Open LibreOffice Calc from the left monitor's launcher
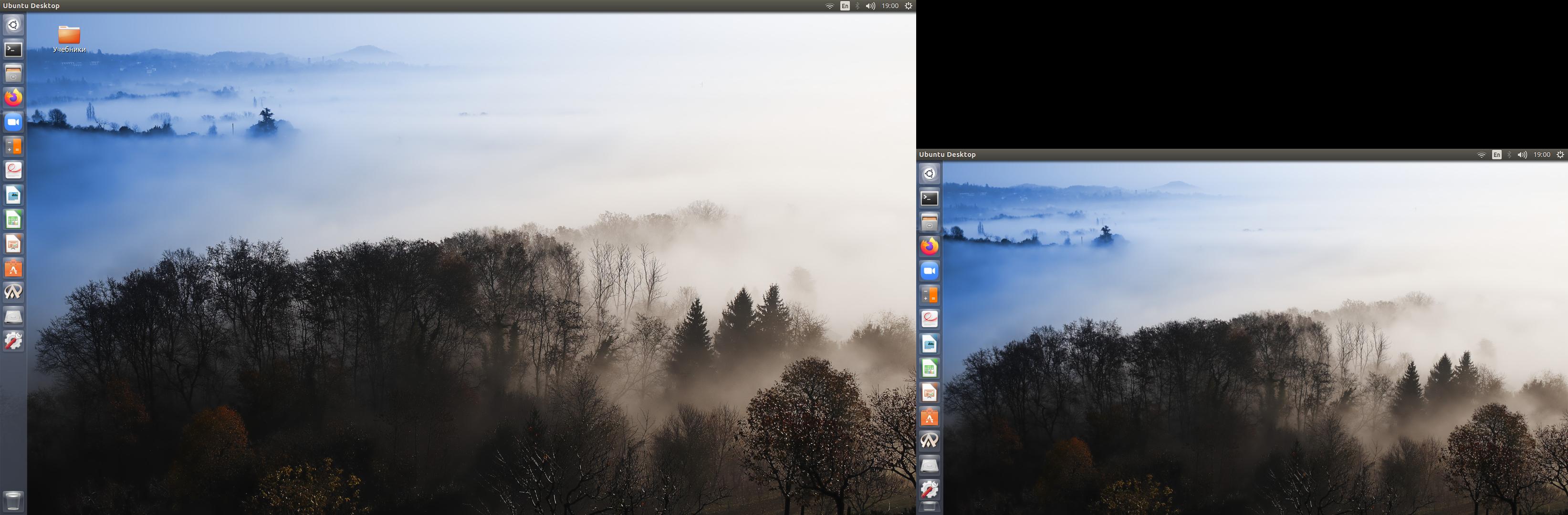 13,219
